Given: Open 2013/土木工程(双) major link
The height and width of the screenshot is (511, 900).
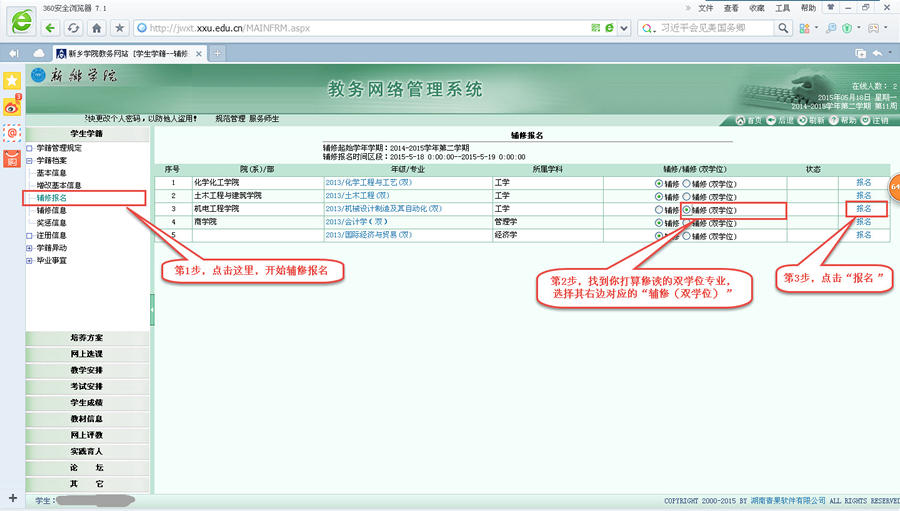Looking at the screenshot, I should coord(358,196).
